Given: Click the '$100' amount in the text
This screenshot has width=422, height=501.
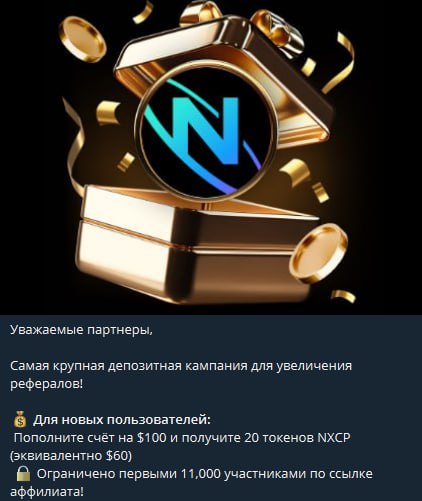Looking at the screenshot, I should click(152, 437).
